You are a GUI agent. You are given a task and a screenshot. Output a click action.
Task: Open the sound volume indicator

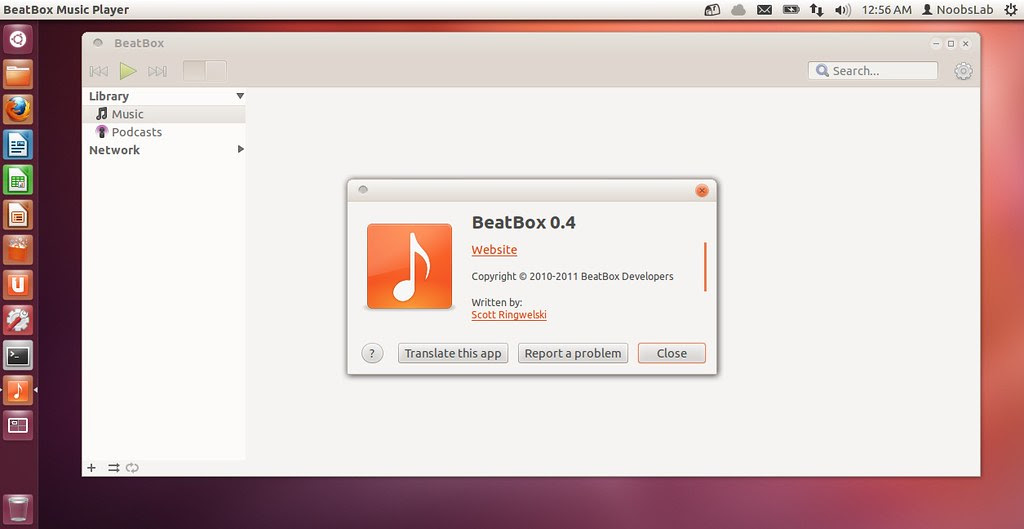[x=843, y=10]
